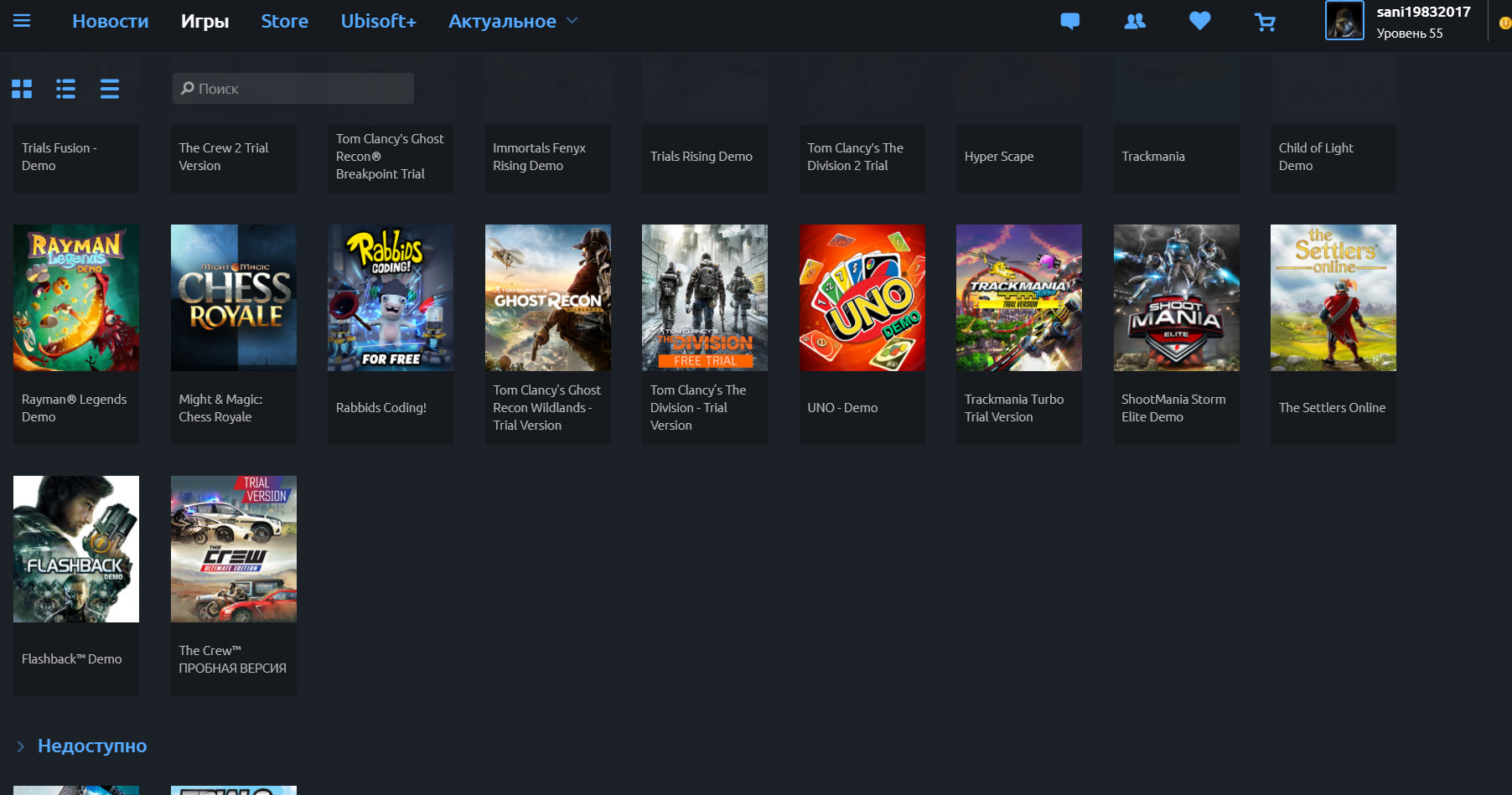Switch to grid view of games
The height and width of the screenshot is (795, 1512).
[x=22, y=88]
